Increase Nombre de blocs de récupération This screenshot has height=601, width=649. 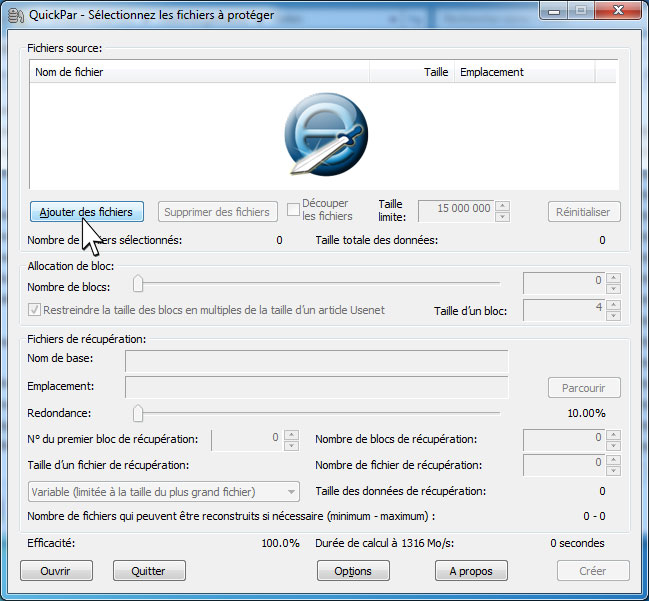pos(613,435)
